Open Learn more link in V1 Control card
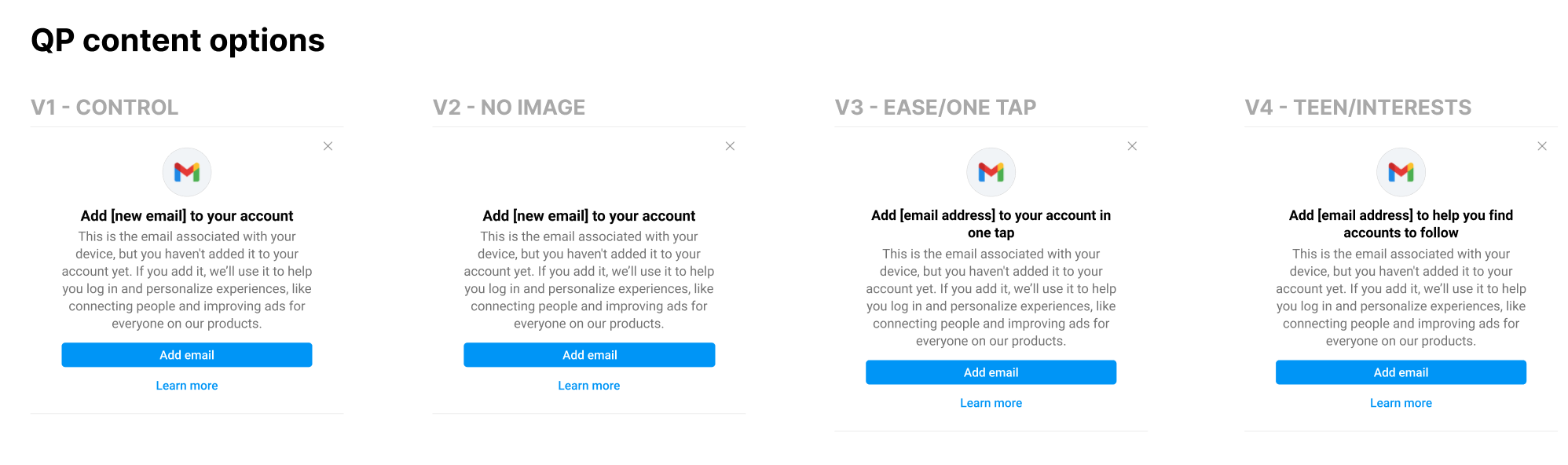This screenshot has height=465, width=1568. pyautogui.click(x=187, y=386)
